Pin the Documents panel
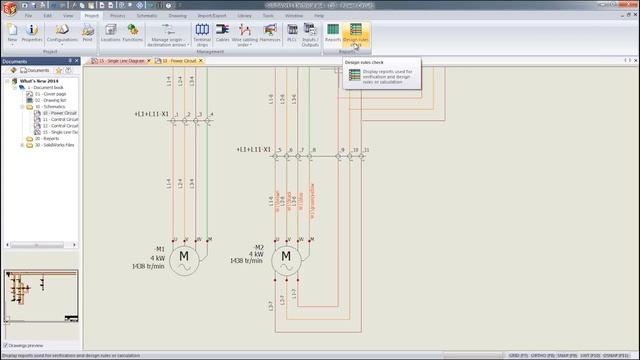The height and width of the screenshot is (360, 640). coord(70,61)
